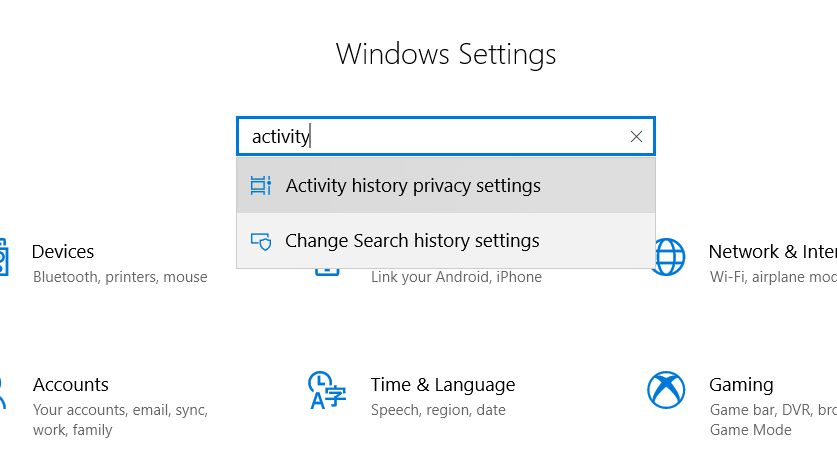Viewport: 837px width, 472px height.
Task: Open the Gaming Xbox logo icon
Action: coord(666,390)
